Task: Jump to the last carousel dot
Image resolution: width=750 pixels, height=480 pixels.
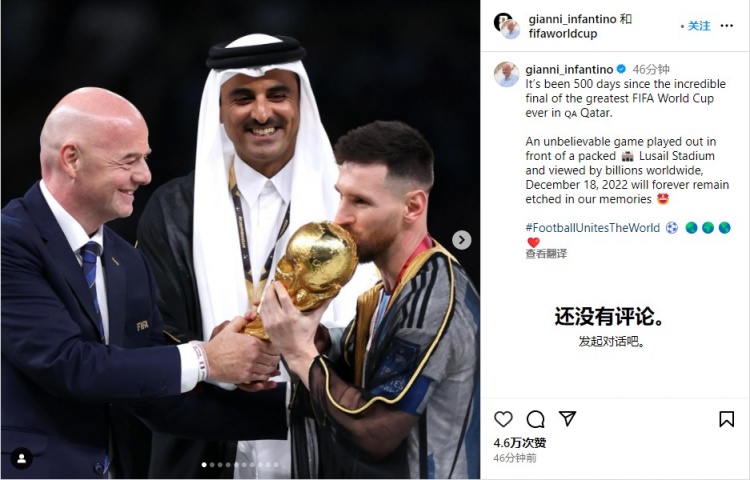Action: tap(276, 465)
